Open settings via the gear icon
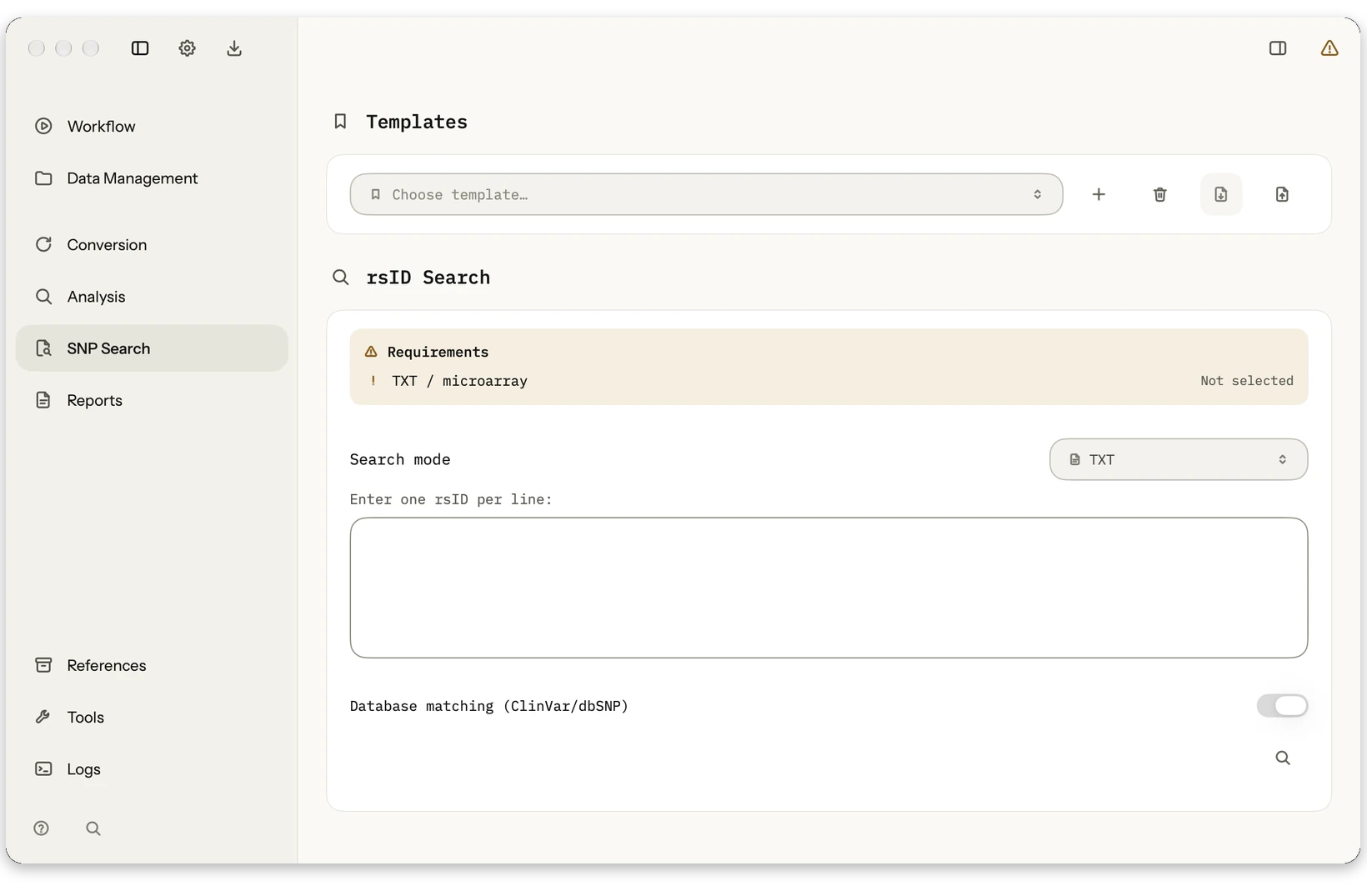 click(x=187, y=48)
